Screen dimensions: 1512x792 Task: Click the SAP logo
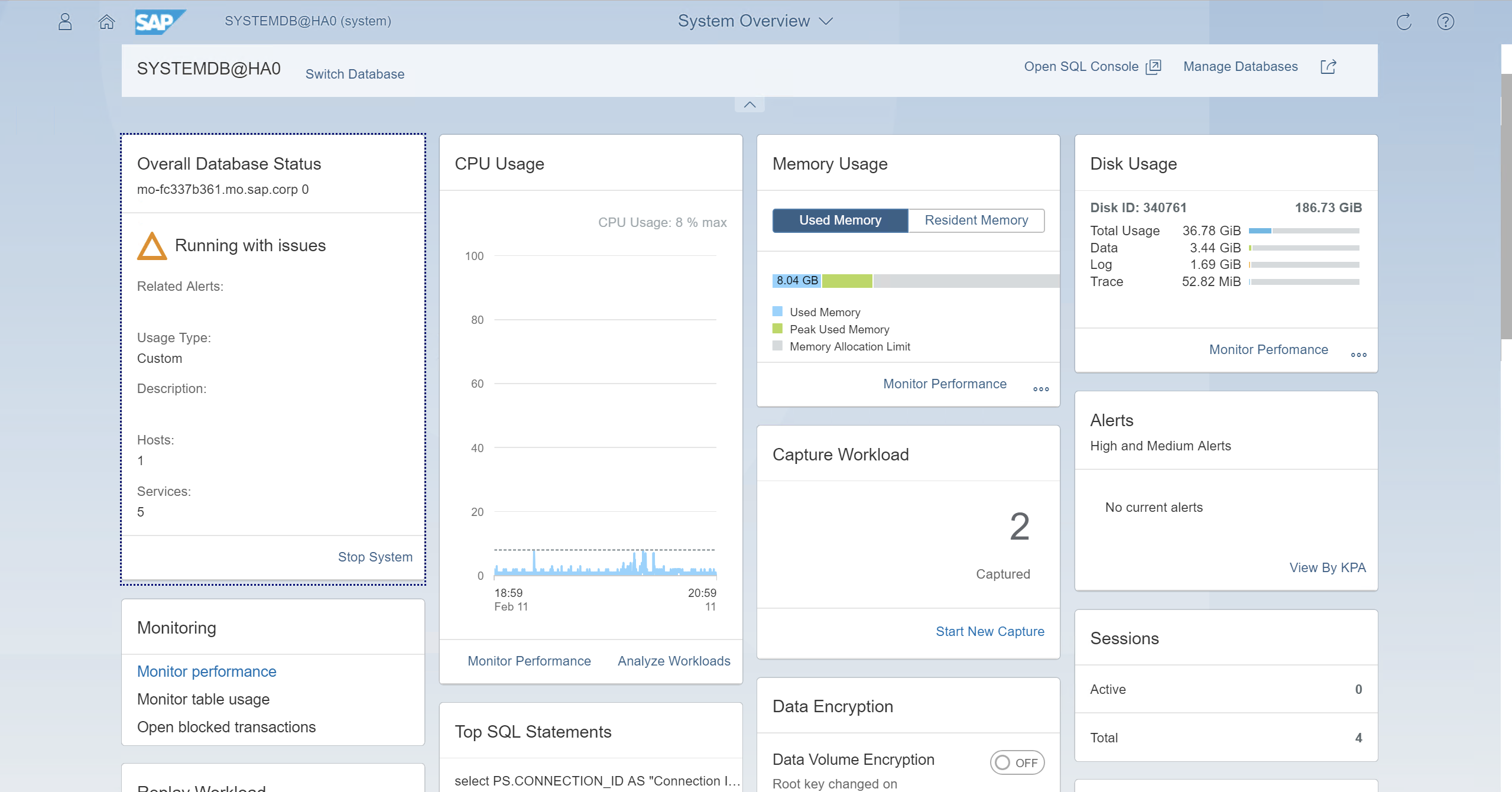coord(160,22)
